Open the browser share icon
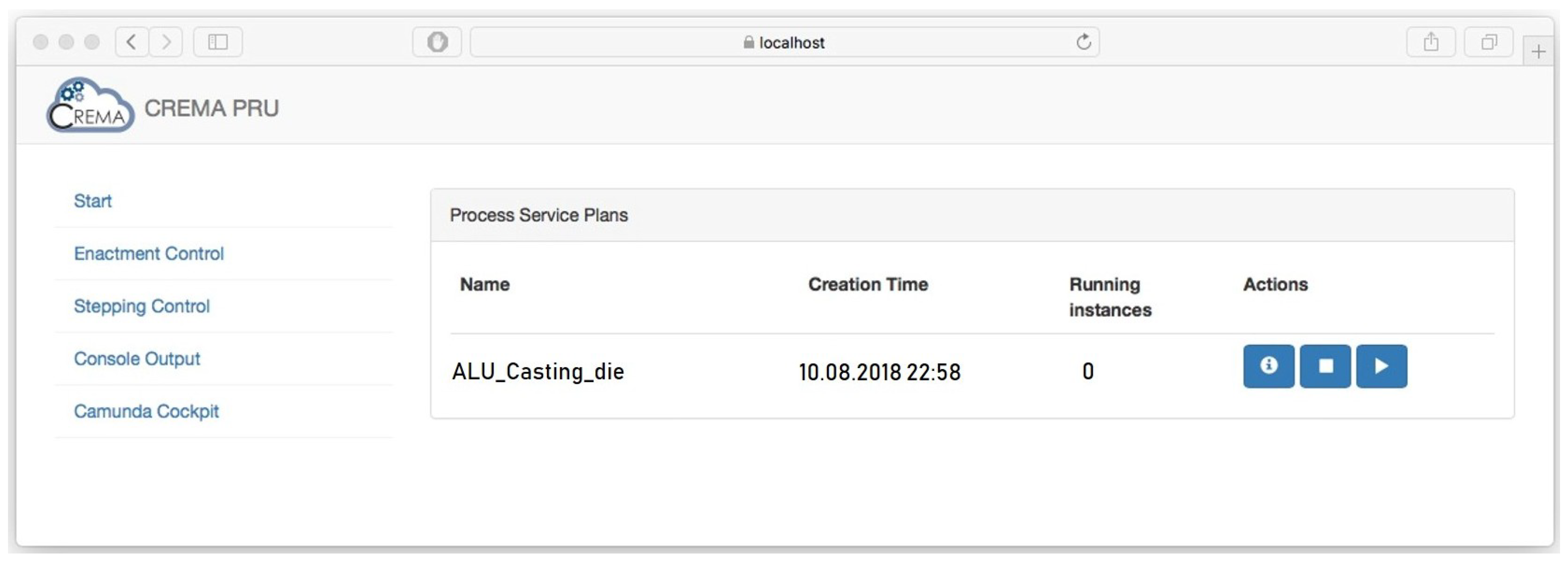This screenshot has height=561, width=1568. [x=1431, y=42]
